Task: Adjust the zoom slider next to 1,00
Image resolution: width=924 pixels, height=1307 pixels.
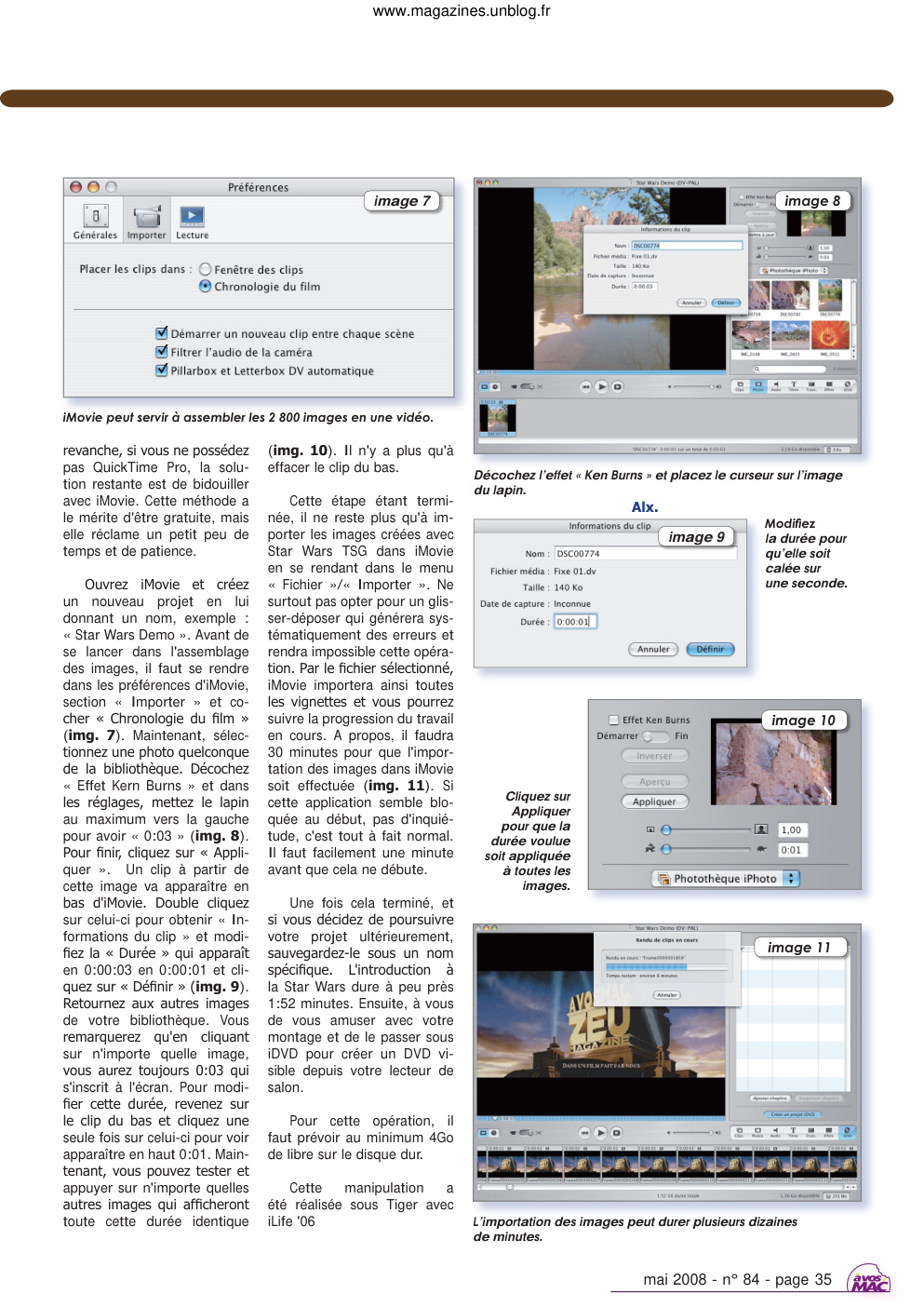Action: (x=704, y=829)
